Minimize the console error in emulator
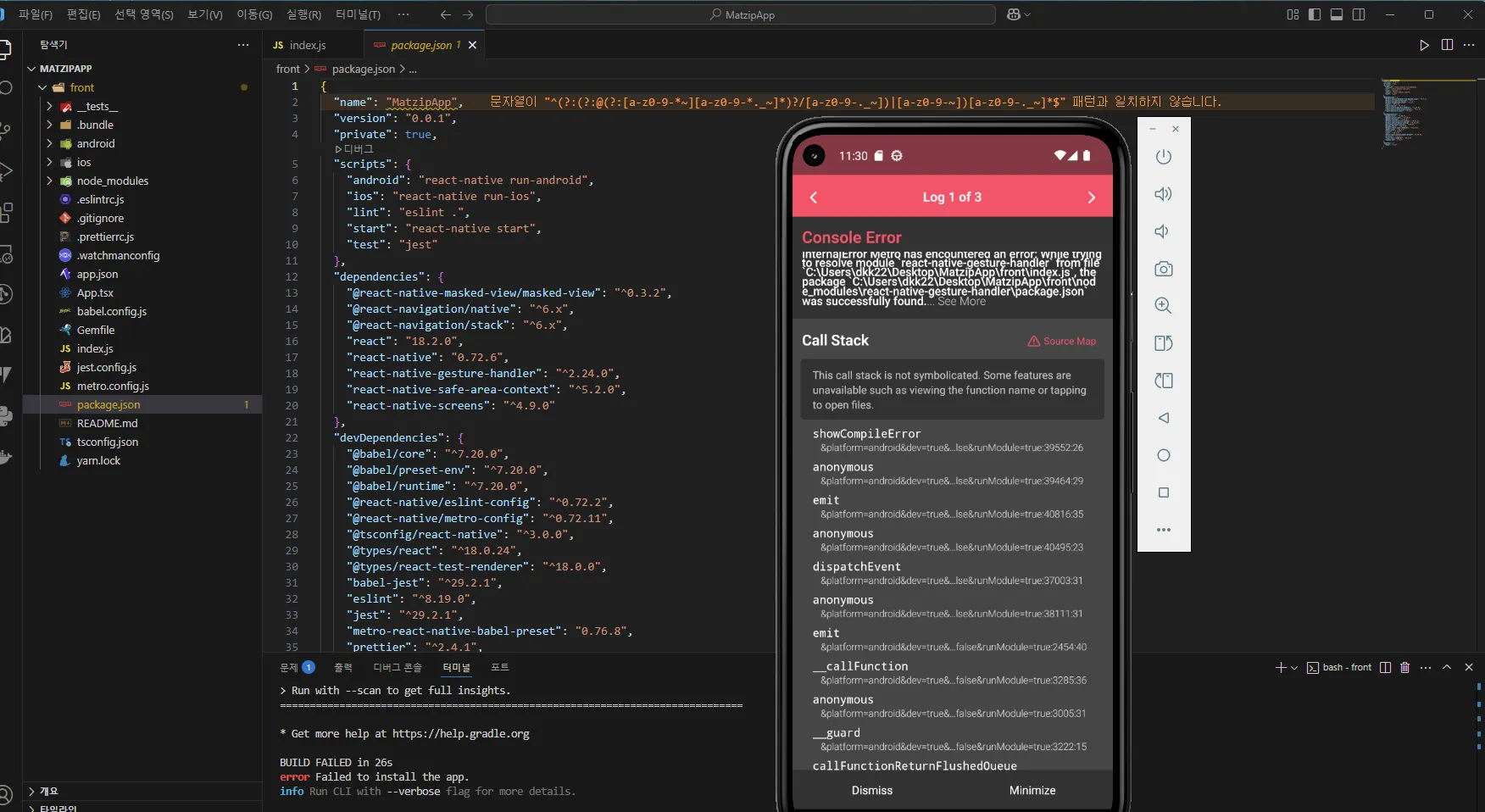The height and width of the screenshot is (812, 1485). pyautogui.click(x=1032, y=790)
